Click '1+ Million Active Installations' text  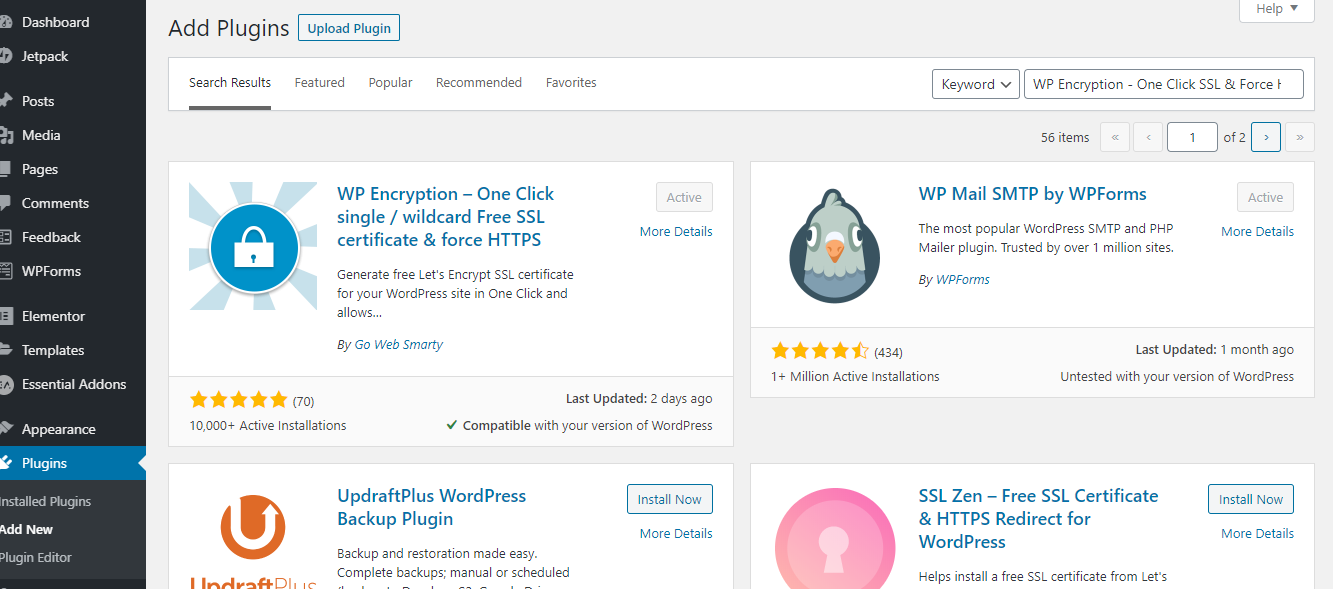pyautogui.click(x=855, y=376)
